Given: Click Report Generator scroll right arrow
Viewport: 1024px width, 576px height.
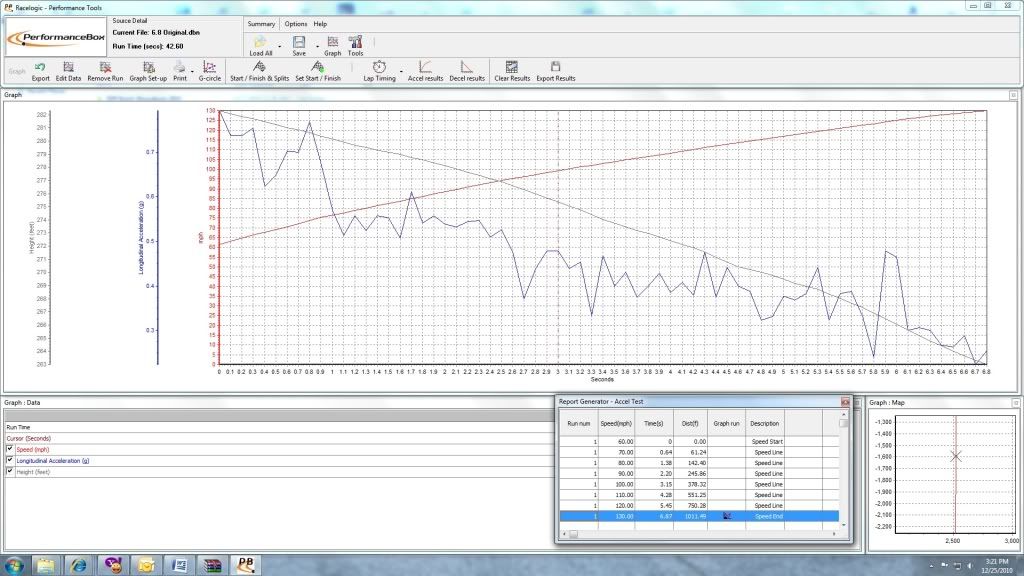Looking at the screenshot, I should (x=834, y=534).
